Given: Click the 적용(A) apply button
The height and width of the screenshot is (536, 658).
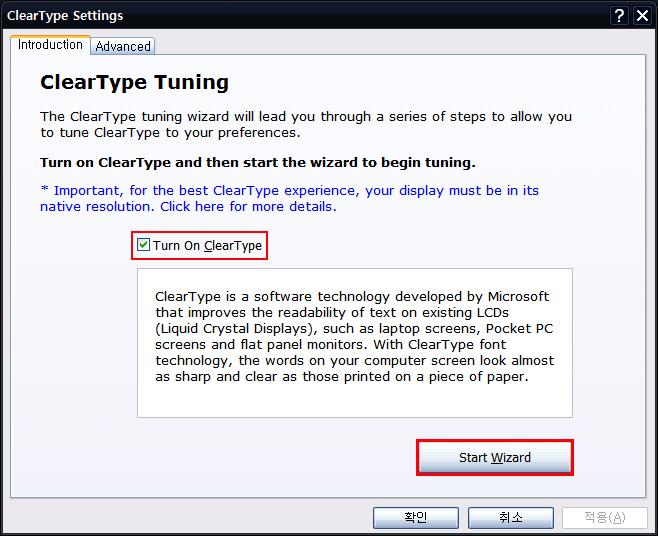Looking at the screenshot, I should pyautogui.click(x=605, y=518).
